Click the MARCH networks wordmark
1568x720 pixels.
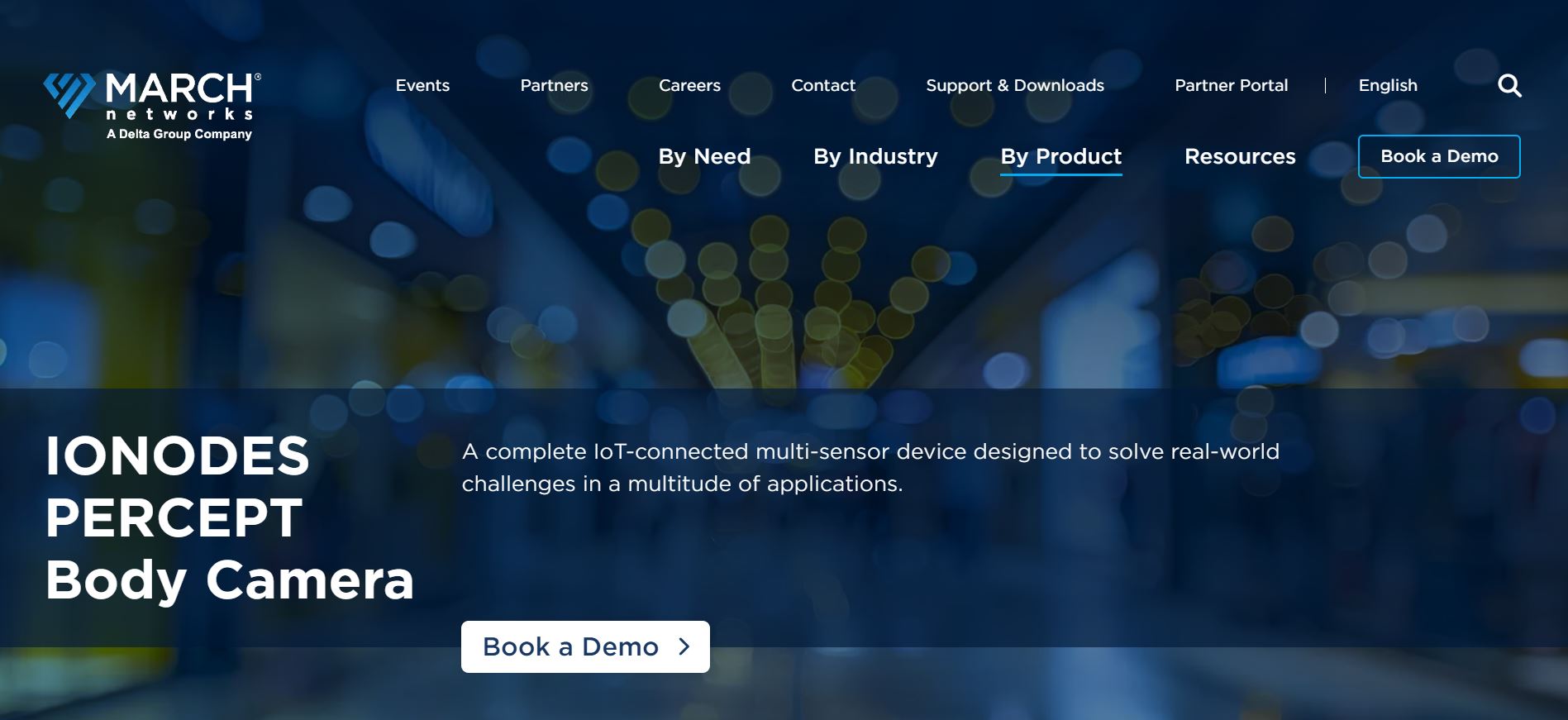pyautogui.click(x=180, y=95)
